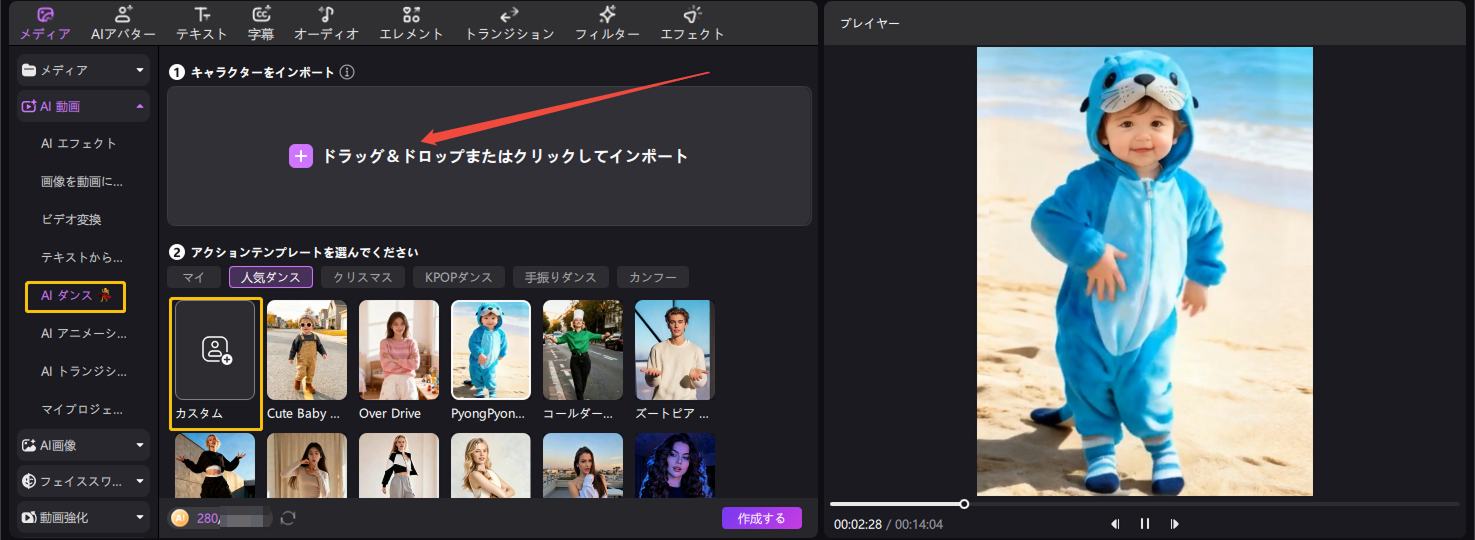The image size is (1475, 540).
Task: Step to the next frame
Action: 1175,524
